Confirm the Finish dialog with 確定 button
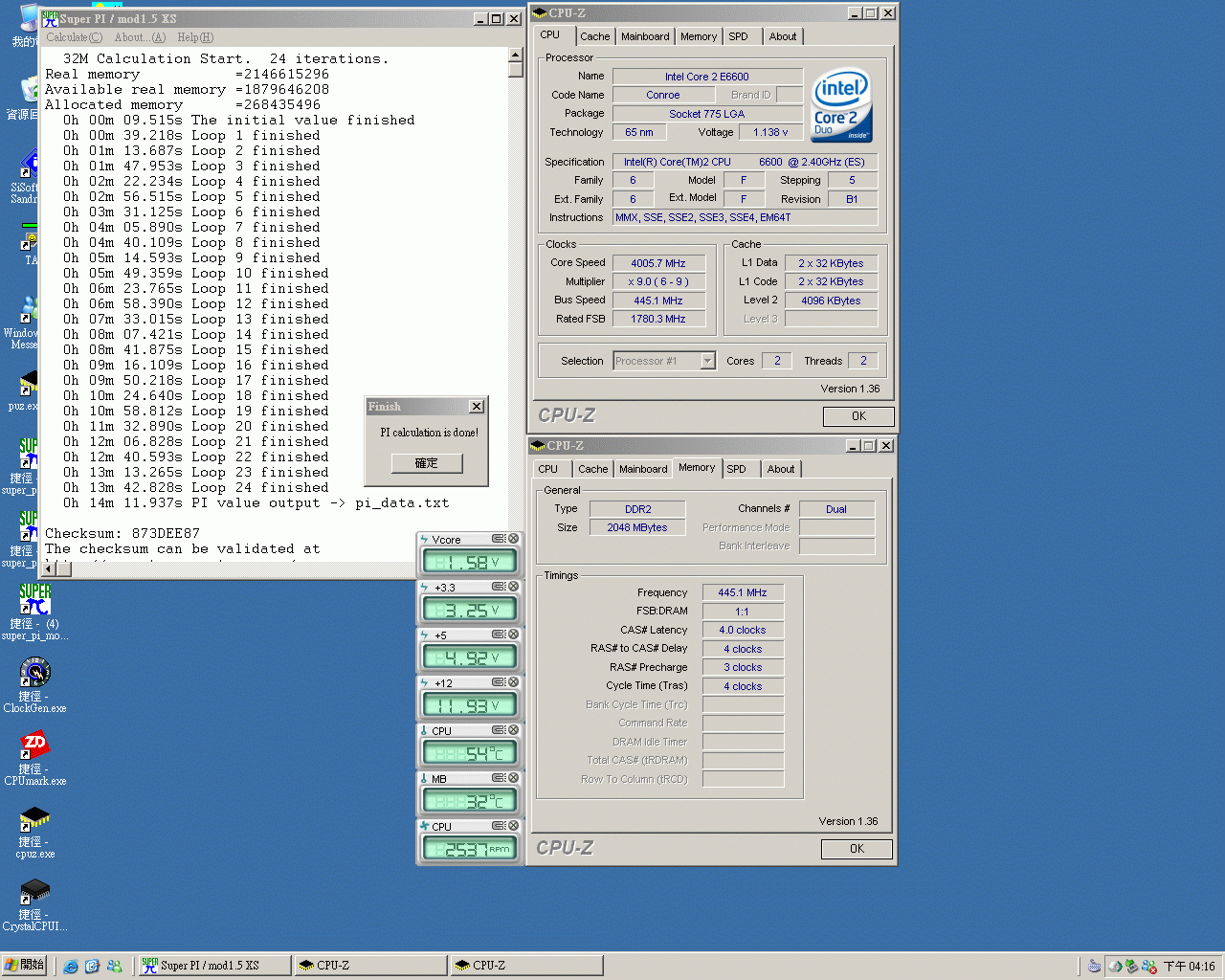1225x980 pixels. pyautogui.click(x=426, y=463)
